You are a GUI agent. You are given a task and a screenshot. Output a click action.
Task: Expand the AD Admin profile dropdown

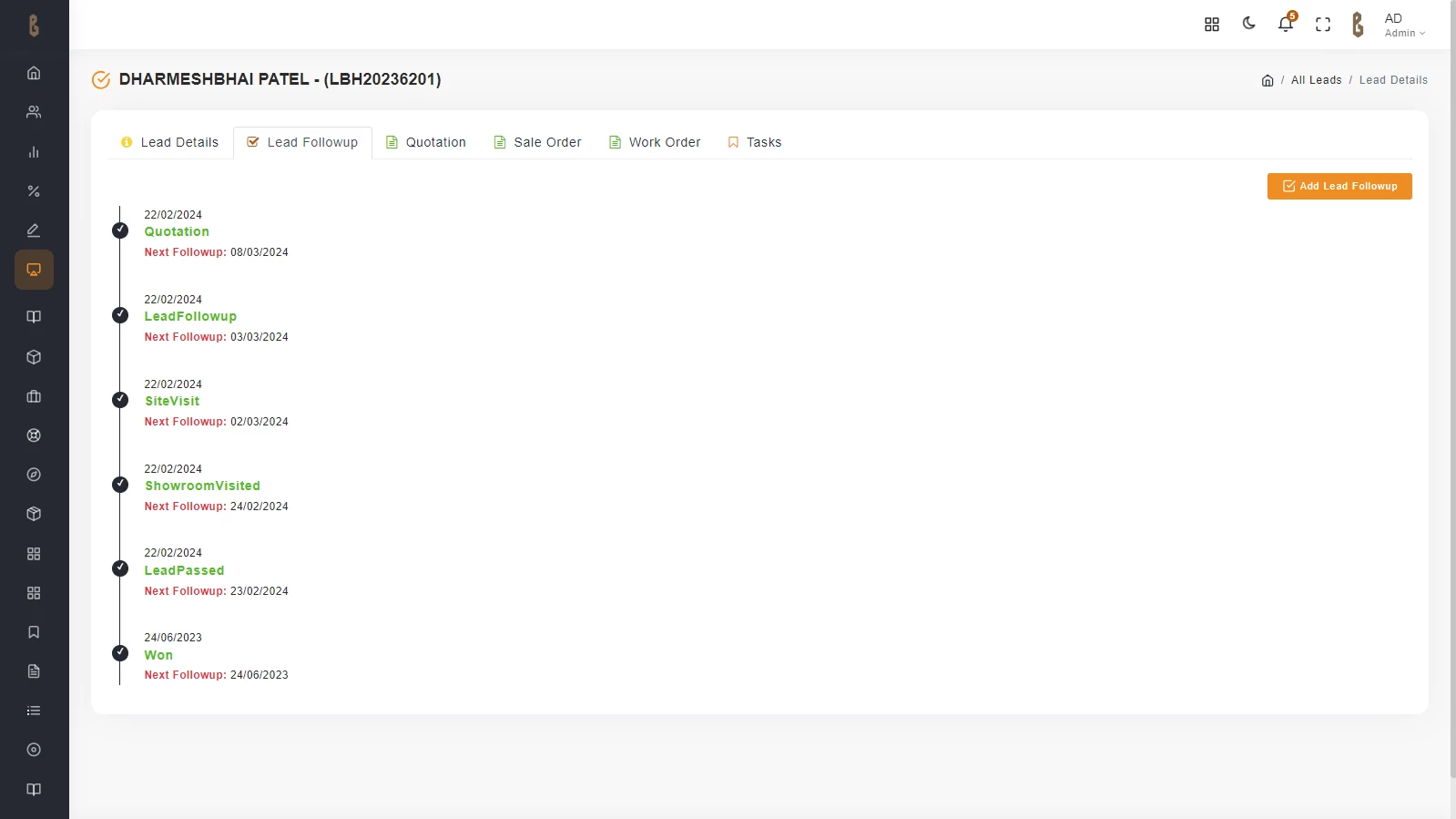pos(1403,25)
